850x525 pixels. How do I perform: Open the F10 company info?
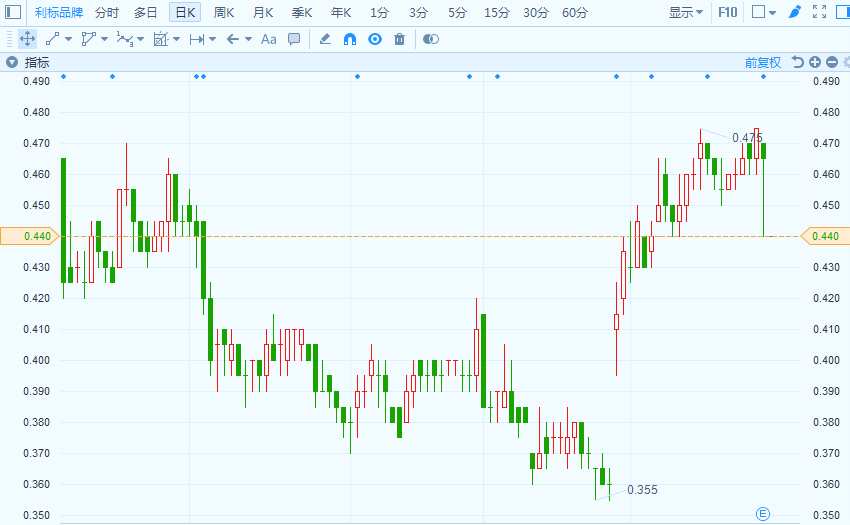(727, 12)
